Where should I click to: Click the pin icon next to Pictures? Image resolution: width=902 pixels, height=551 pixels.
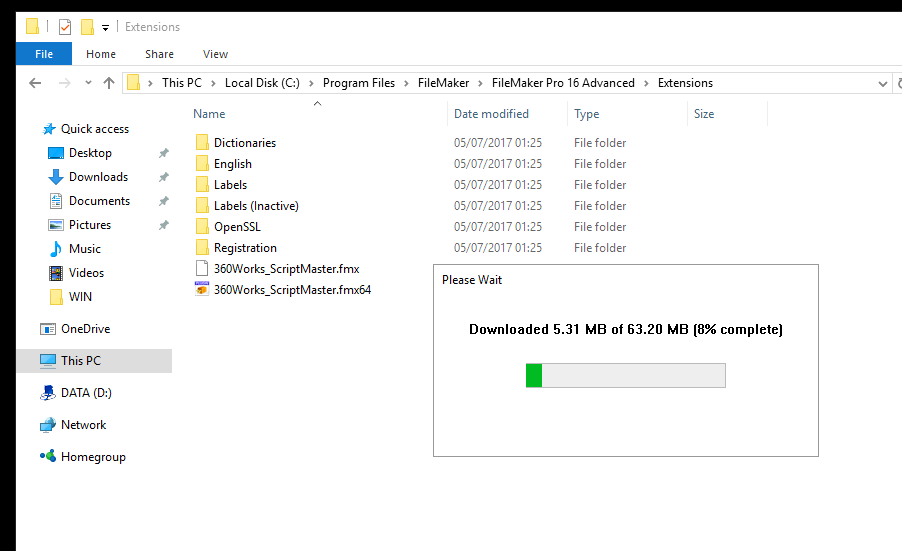[x=164, y=225]
